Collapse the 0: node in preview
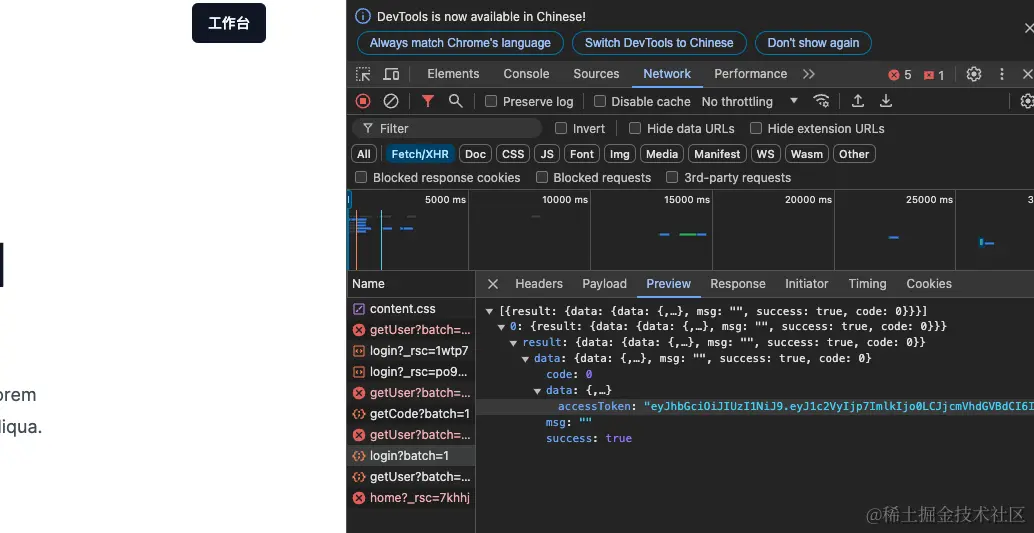1034x533 pixels. [501, 327]
